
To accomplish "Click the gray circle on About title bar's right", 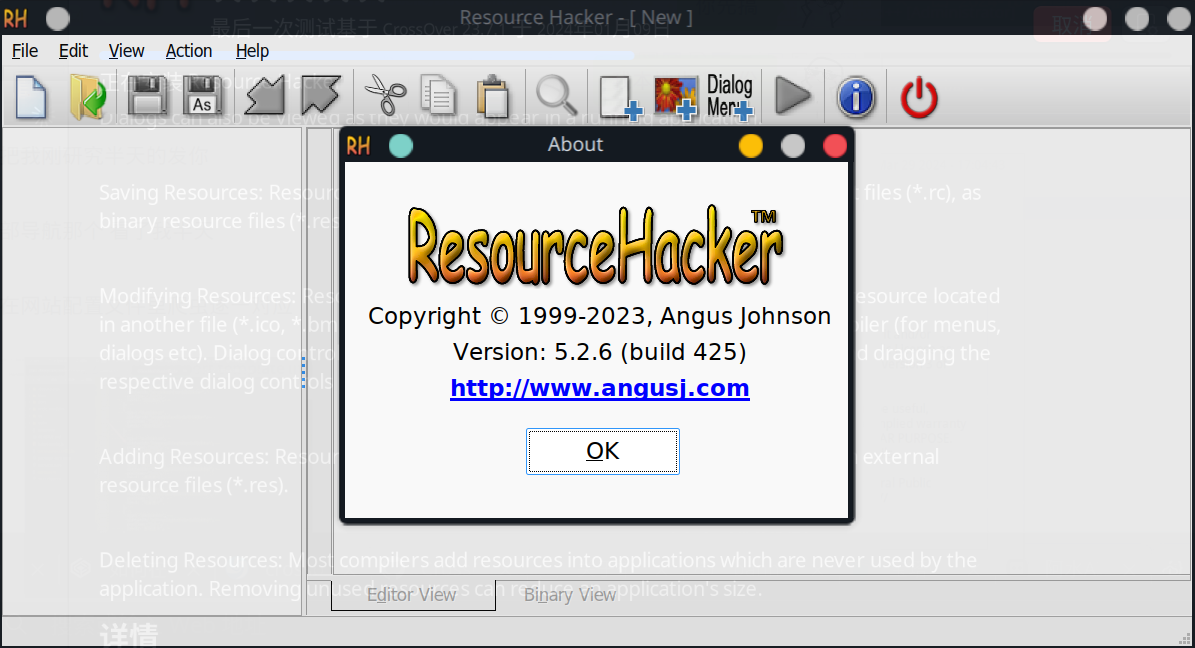I will pyautogui.click(x=793, y=146).
